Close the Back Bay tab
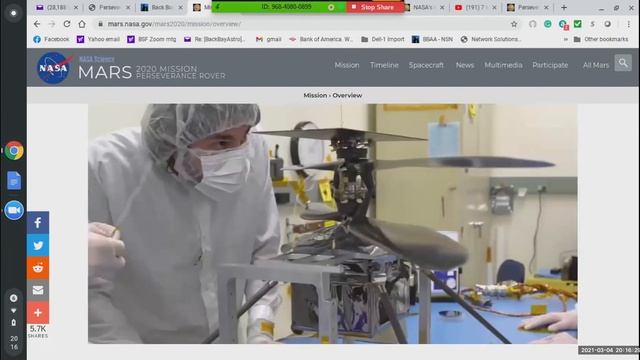 [180, 7]
